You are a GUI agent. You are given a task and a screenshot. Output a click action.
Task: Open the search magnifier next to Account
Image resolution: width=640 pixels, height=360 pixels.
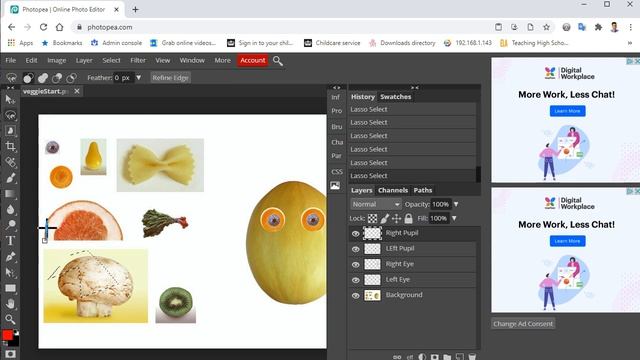click(x=278, y=61)
